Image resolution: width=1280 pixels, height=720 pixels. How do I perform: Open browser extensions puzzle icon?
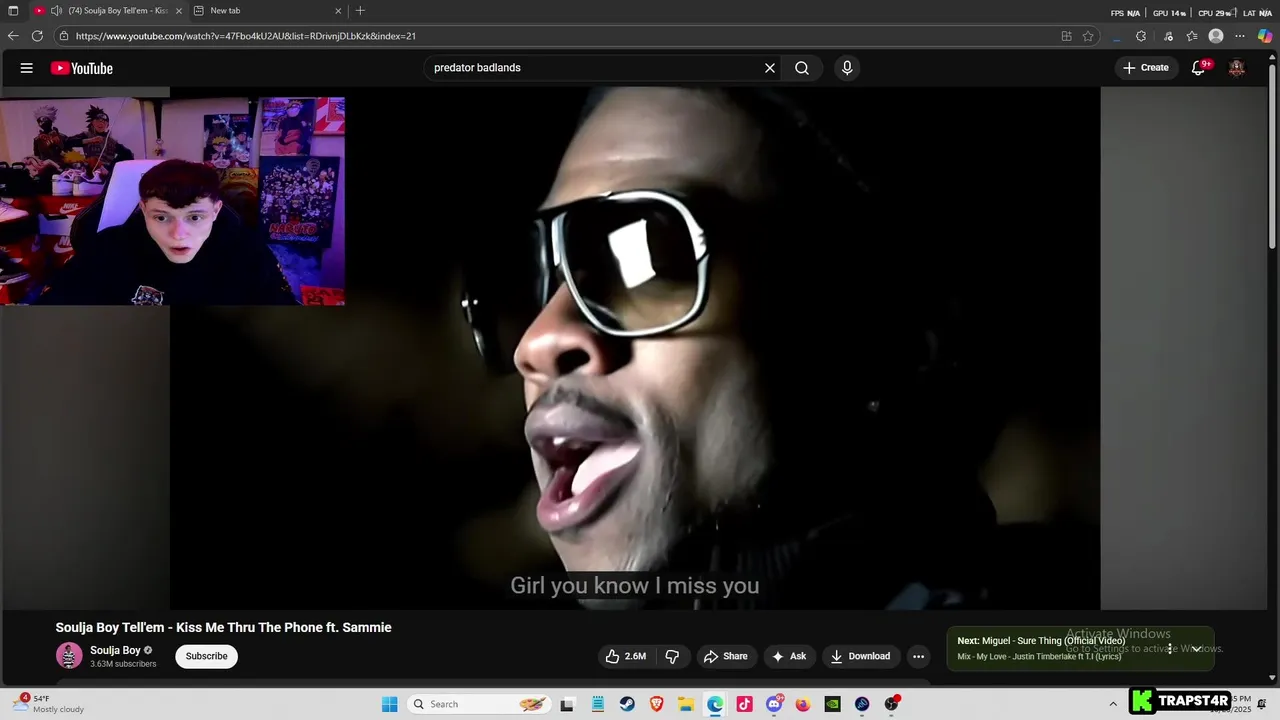point(1141,36)
